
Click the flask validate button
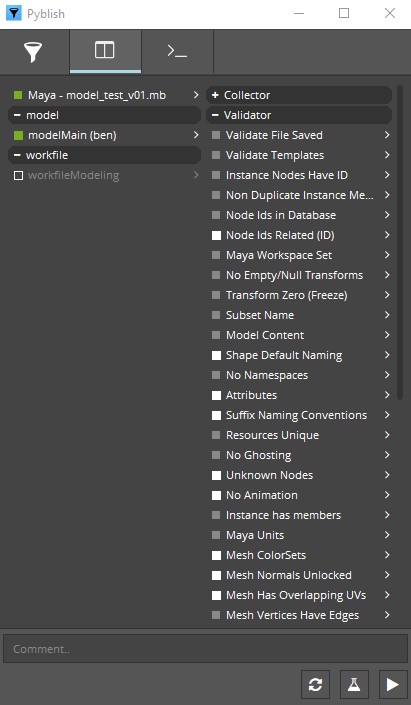(x=354, y=684)
